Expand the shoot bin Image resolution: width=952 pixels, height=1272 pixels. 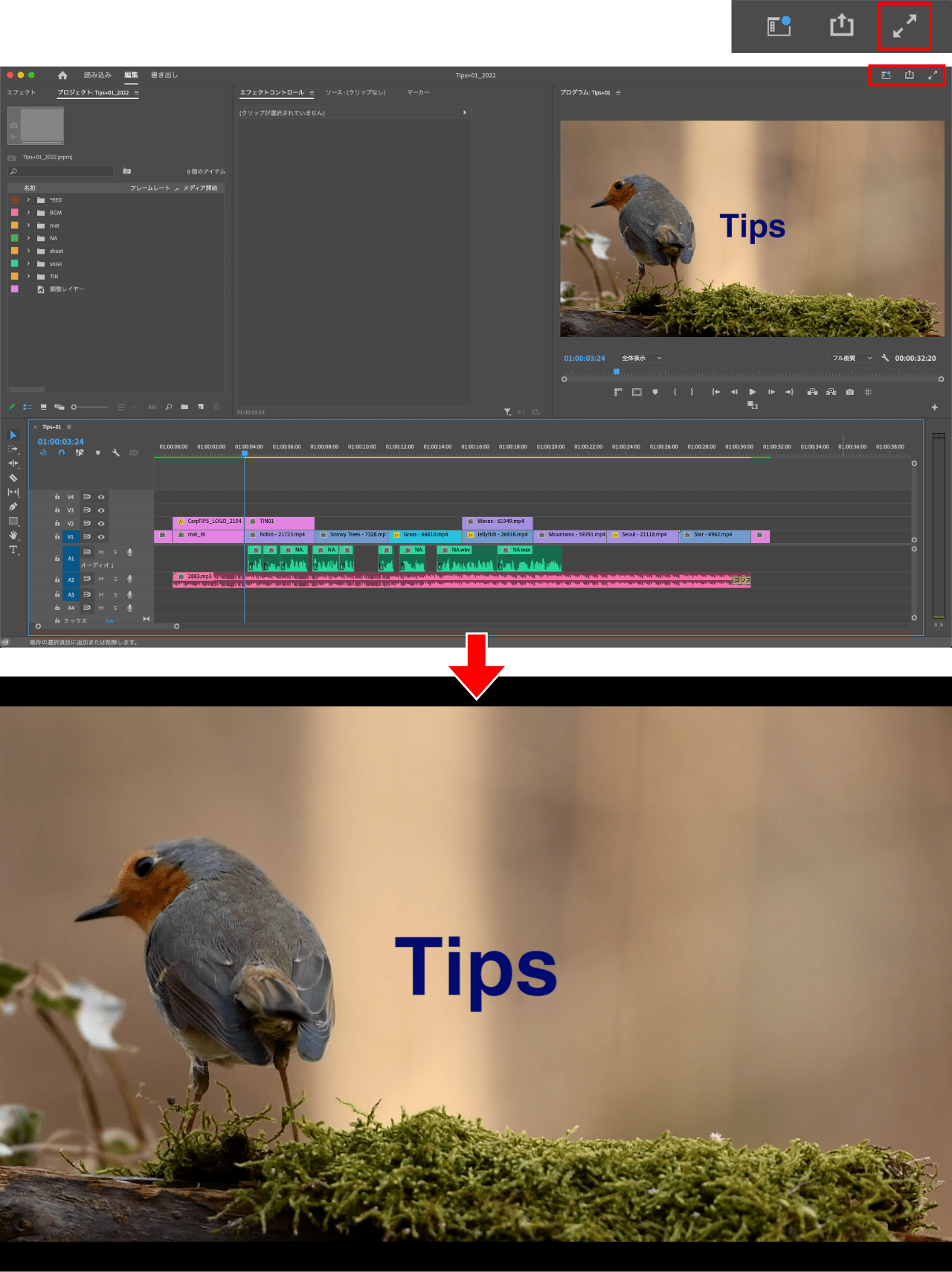[28, 251]
